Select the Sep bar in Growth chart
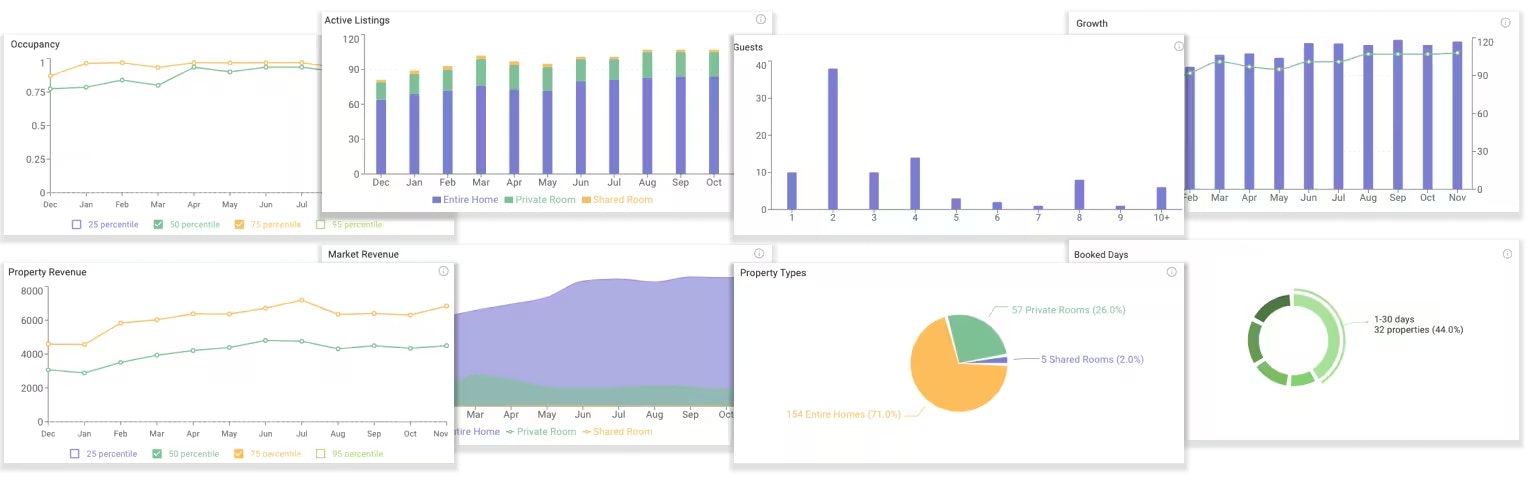This screenshot has width=1536, height=500. (x=1398, y=115)
